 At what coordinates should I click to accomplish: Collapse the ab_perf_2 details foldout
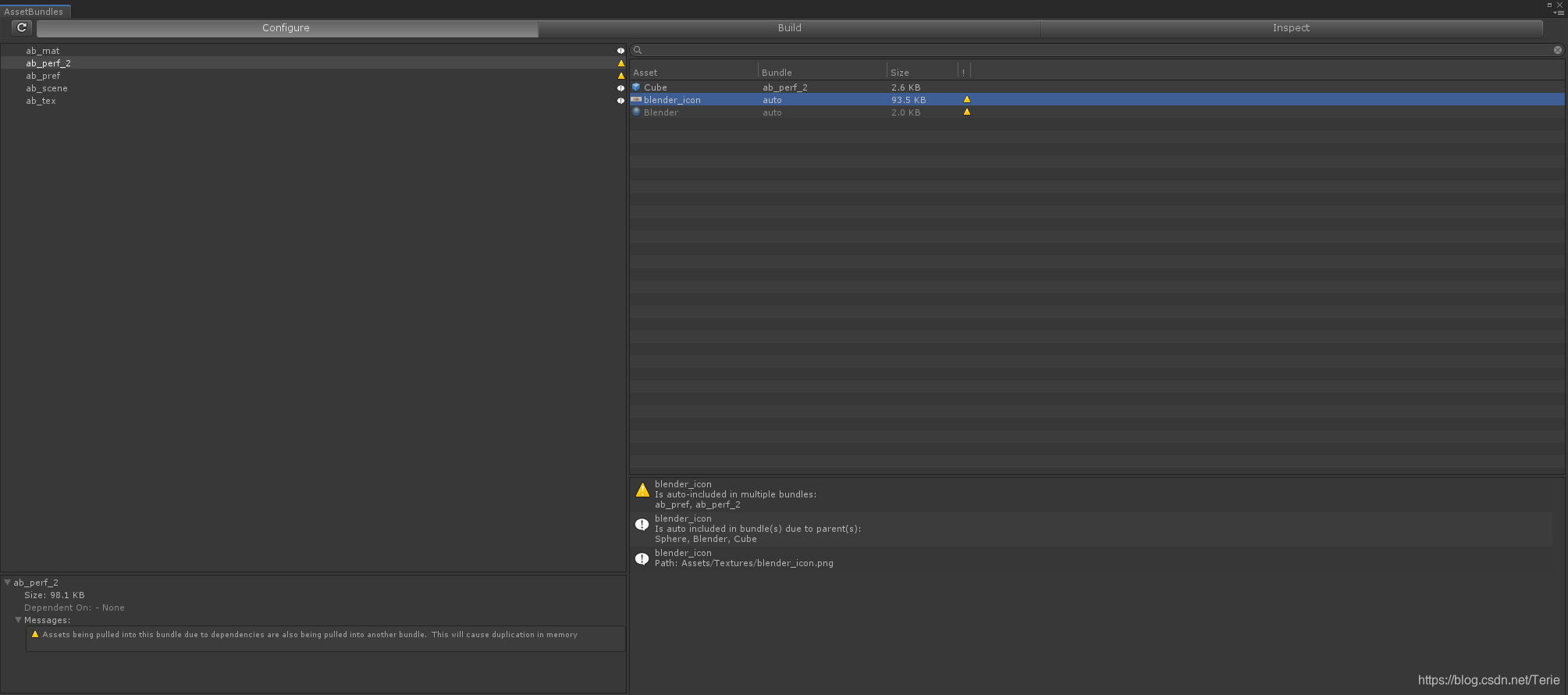pos(7,583)
